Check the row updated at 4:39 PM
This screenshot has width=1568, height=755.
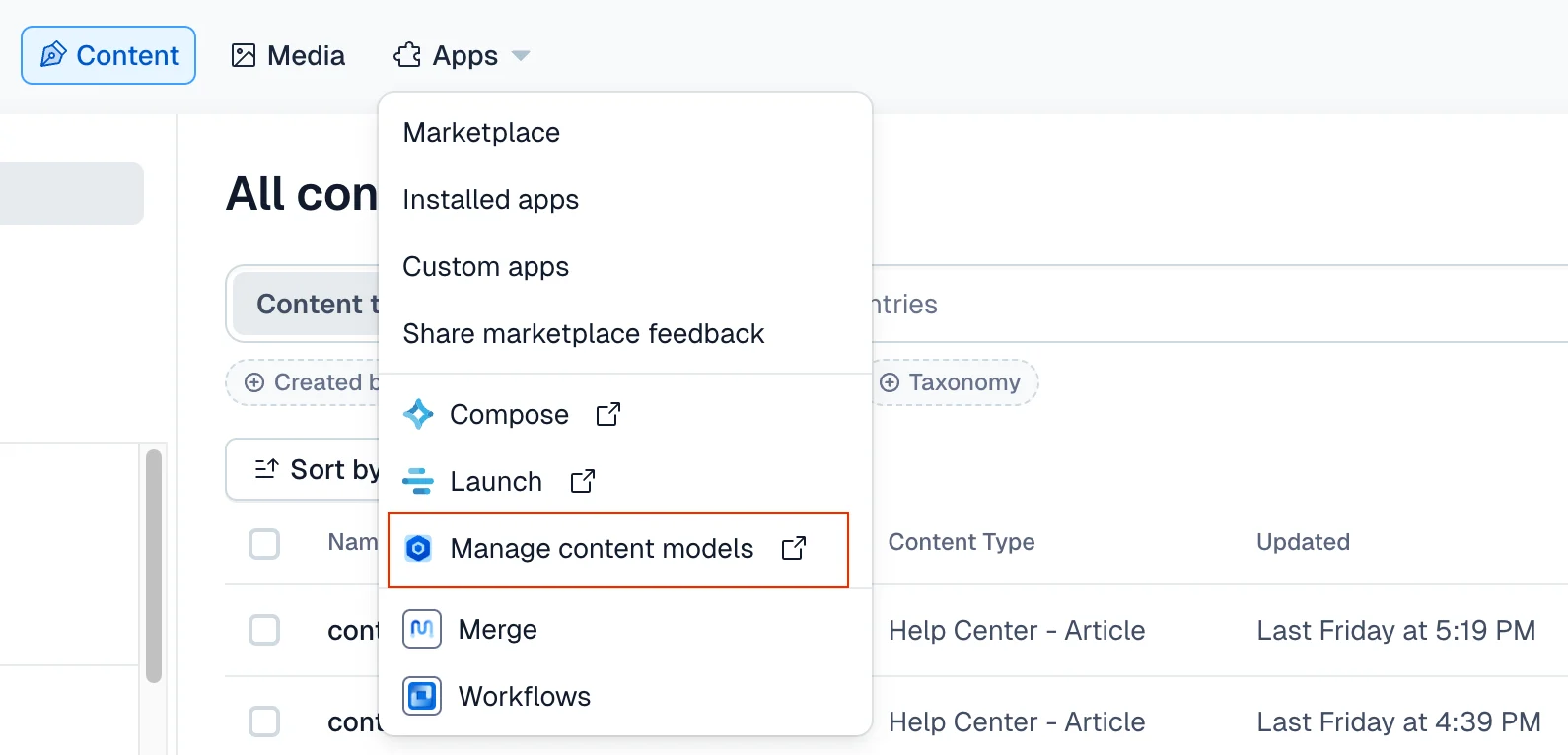pos(264,721)
